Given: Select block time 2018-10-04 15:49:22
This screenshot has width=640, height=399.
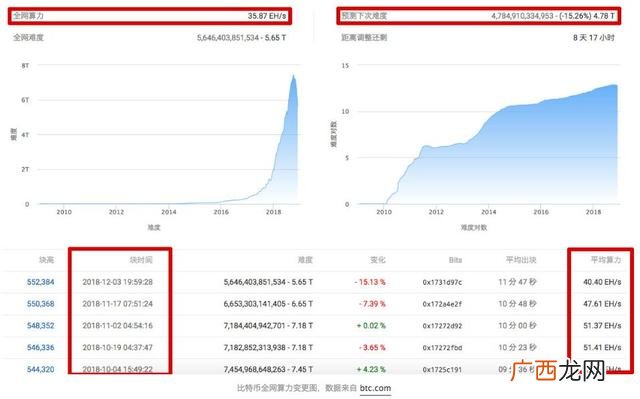Looking at the screenshot, I should click(118, 369).
